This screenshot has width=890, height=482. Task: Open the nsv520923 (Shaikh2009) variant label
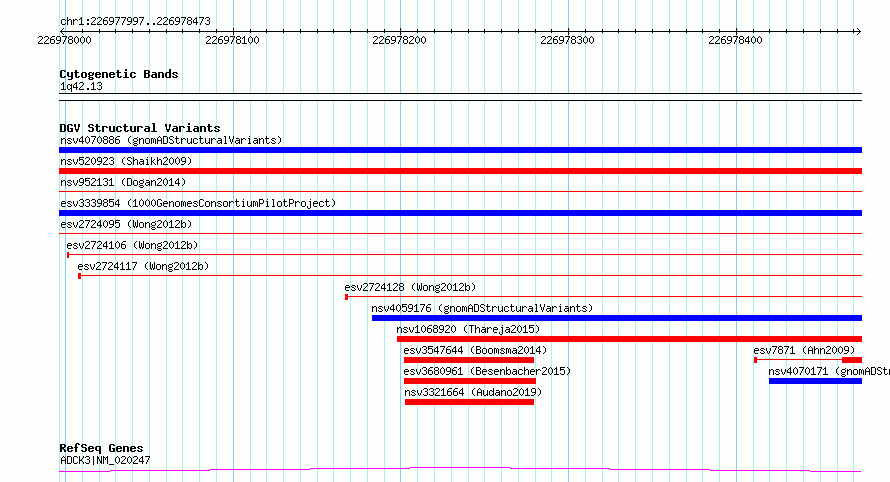coord(126,161)
